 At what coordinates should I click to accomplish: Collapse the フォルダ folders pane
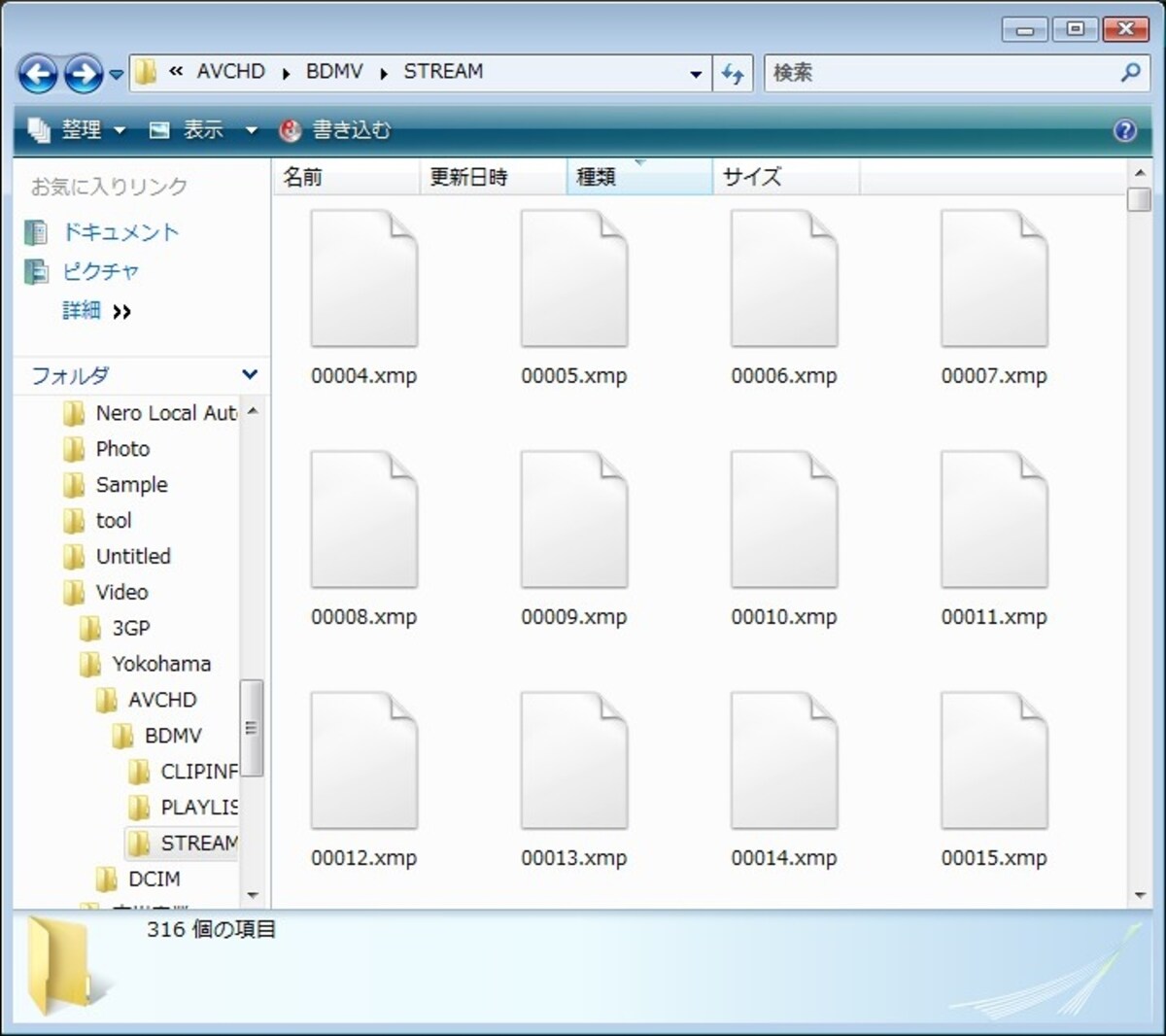coord(250,374)
